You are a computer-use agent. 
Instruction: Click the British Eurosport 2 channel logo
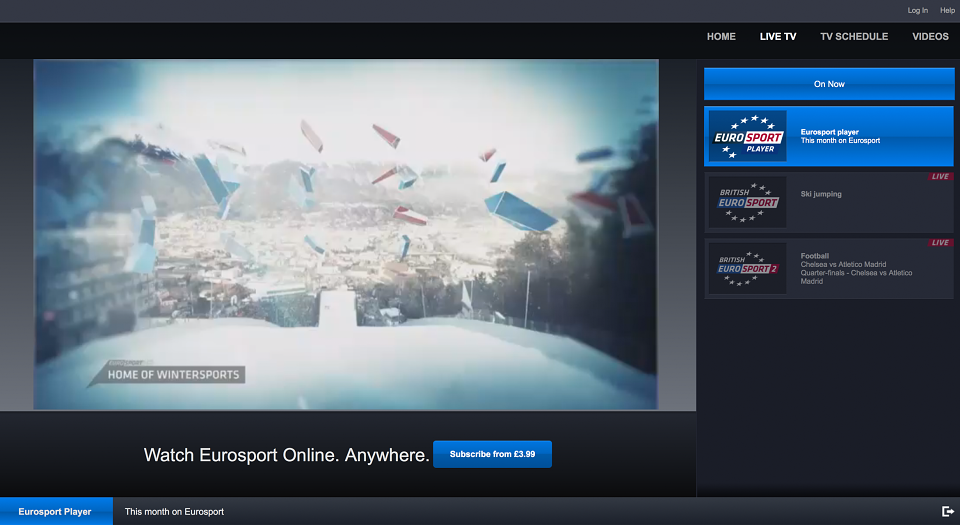point(748,269)
